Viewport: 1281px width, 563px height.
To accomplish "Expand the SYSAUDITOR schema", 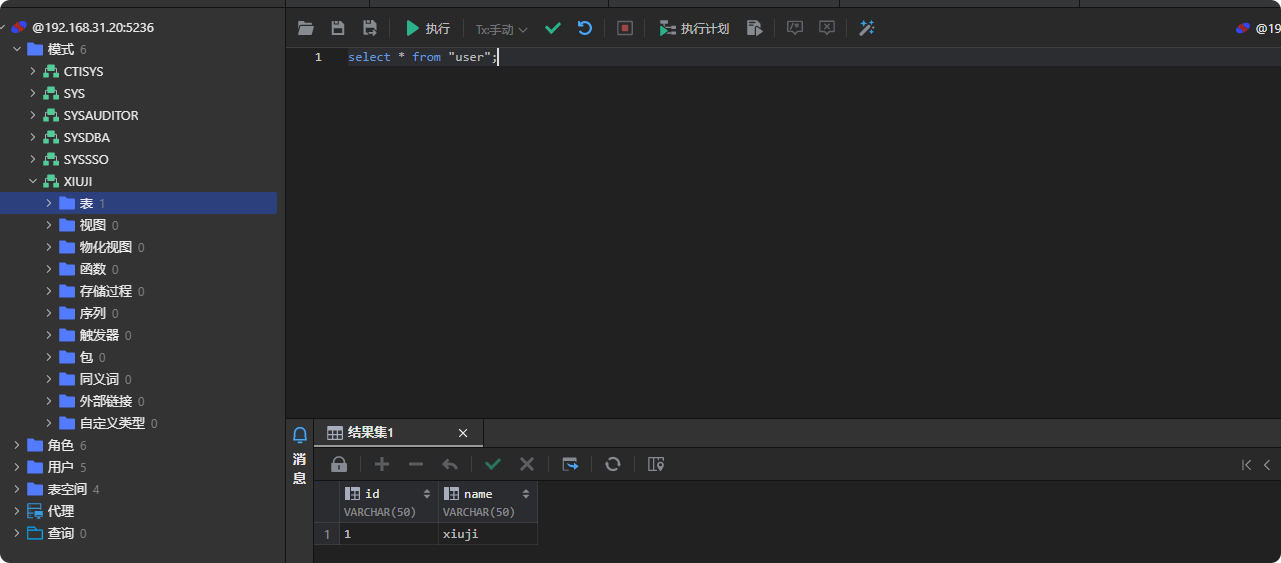I will click(33, 115).
